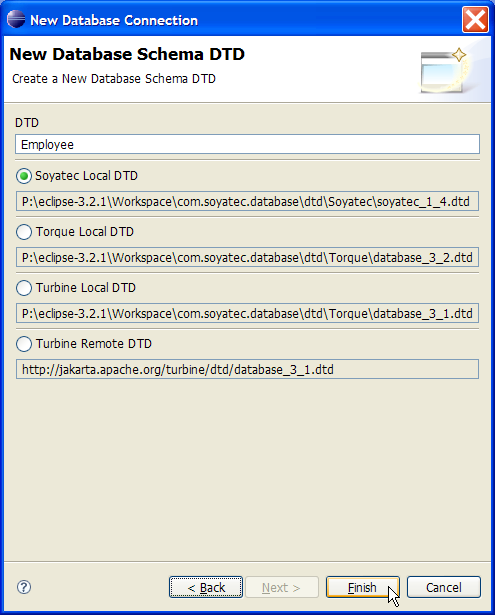Click the Turbine Remote DTD label text
The image size is (495, 615).
point(94,344)
